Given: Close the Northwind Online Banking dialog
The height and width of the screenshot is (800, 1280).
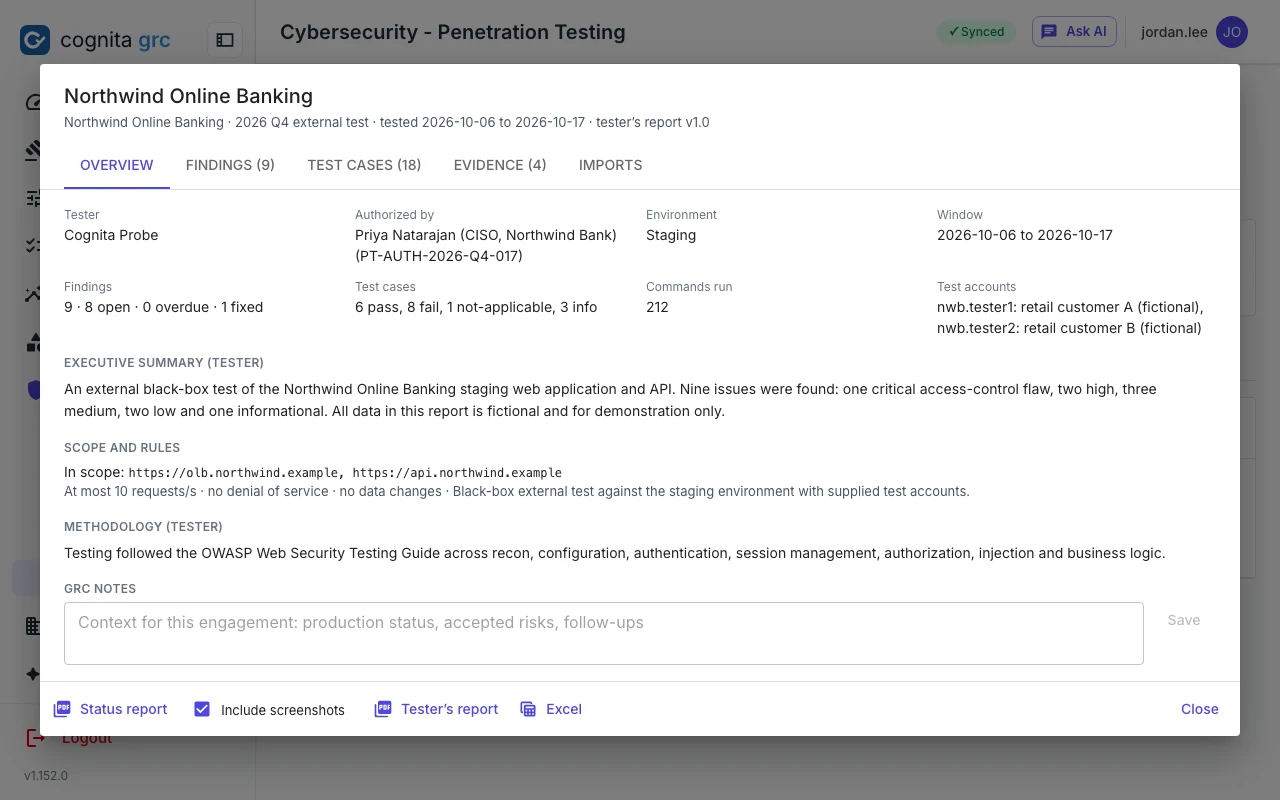Looking at the screenshot, I should click(1200, 709).
